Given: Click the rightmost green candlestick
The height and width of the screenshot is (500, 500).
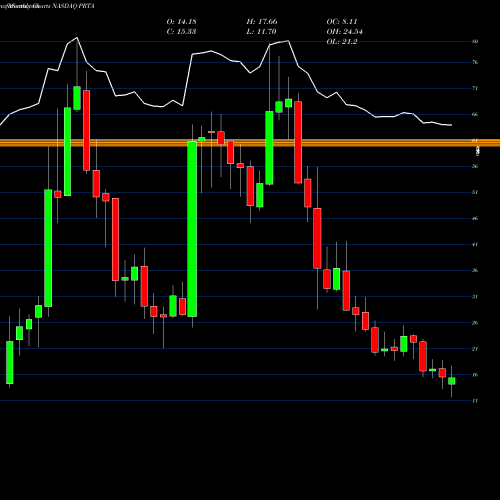Looking at the screenshot, I should click(452, 381).
